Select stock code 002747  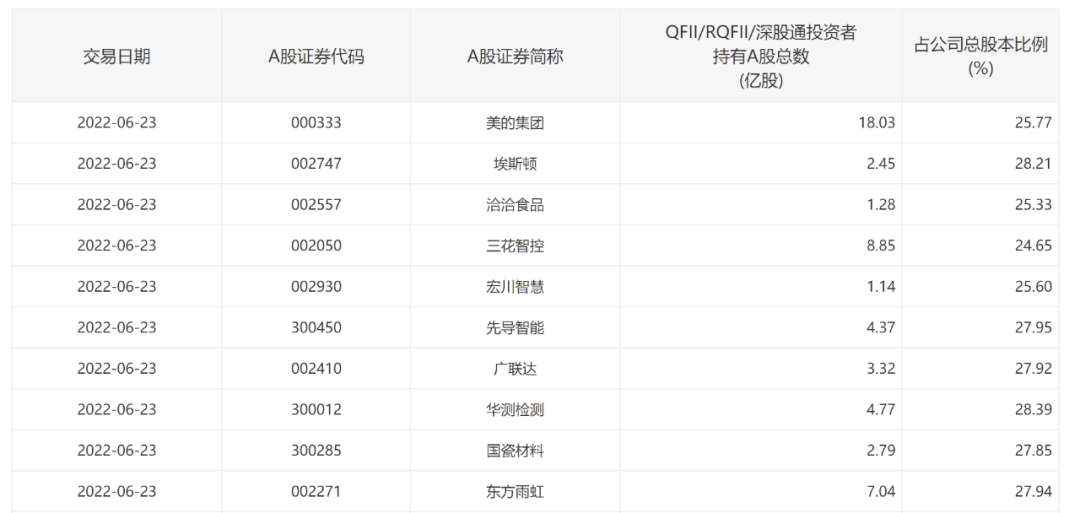tap(316, 164)
